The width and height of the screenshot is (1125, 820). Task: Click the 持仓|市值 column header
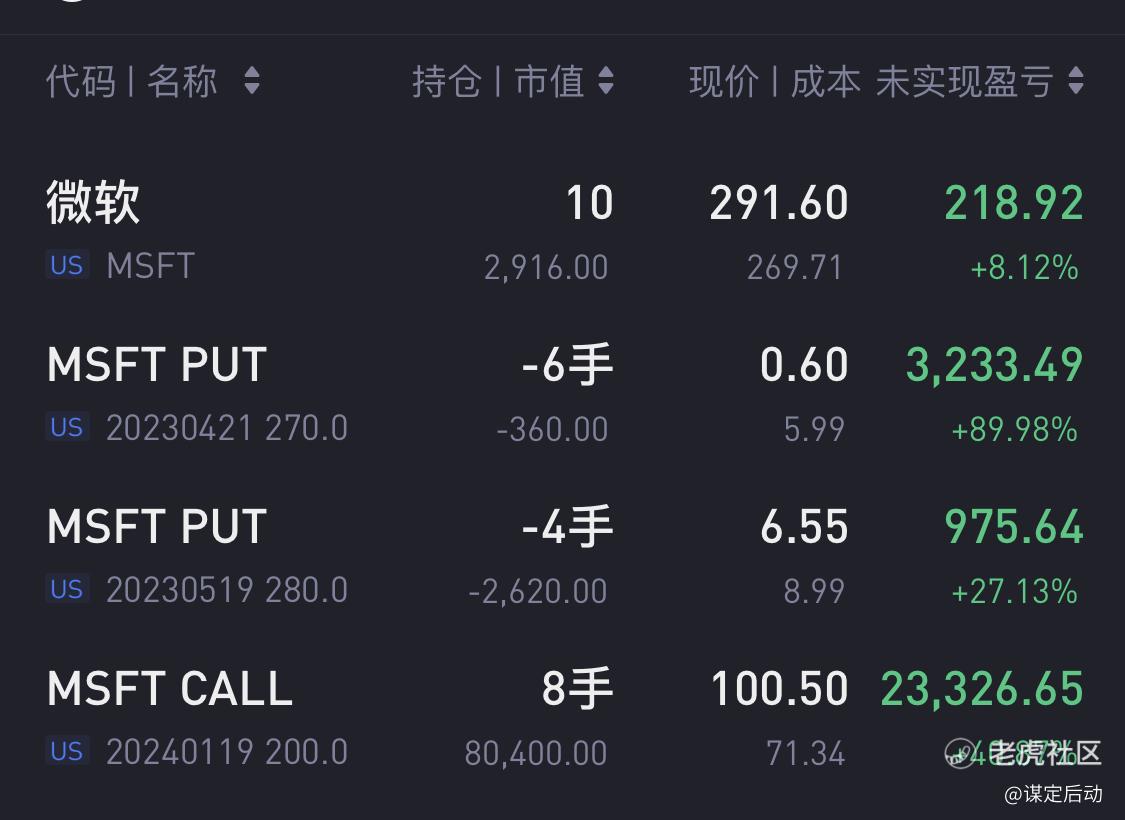(x=498, y=80)
